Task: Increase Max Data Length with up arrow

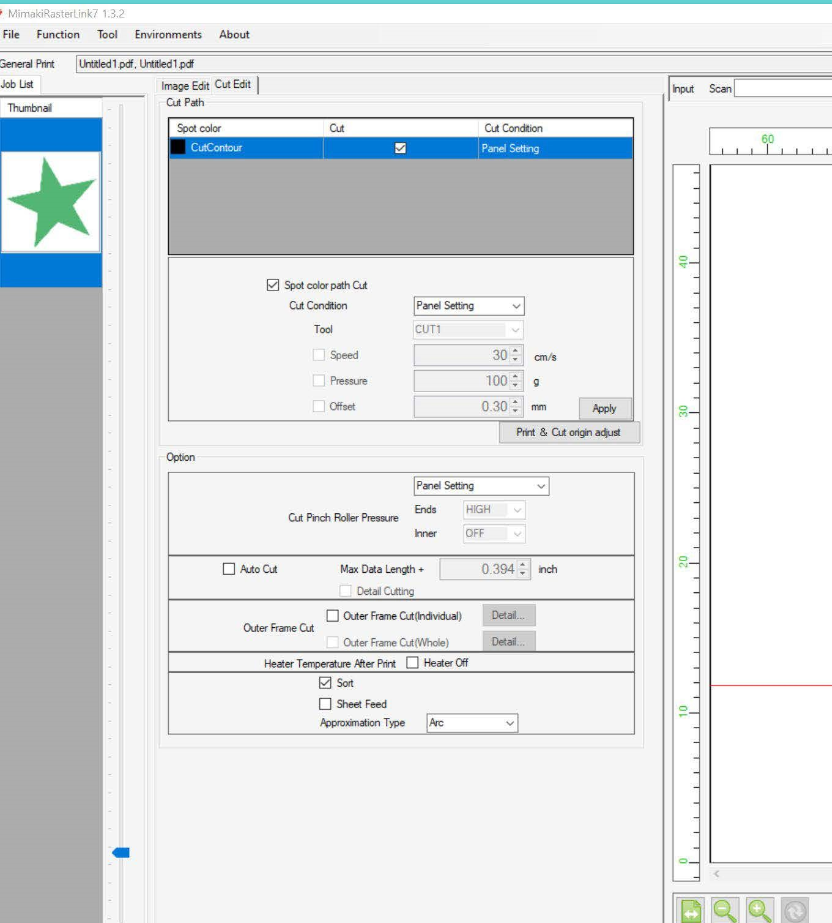Action: [x=523, y=565]
